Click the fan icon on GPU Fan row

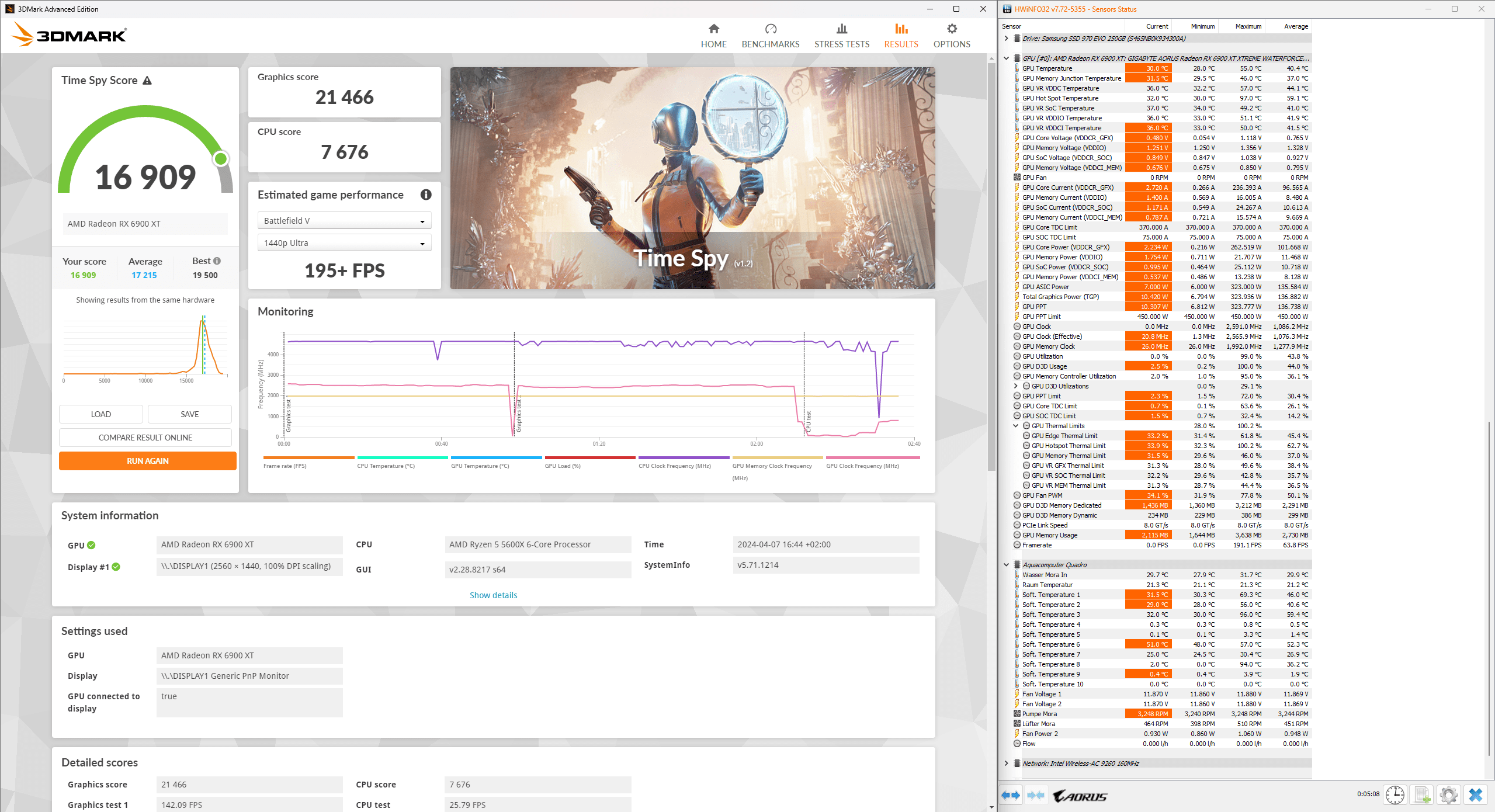(x=1017, y=178)
